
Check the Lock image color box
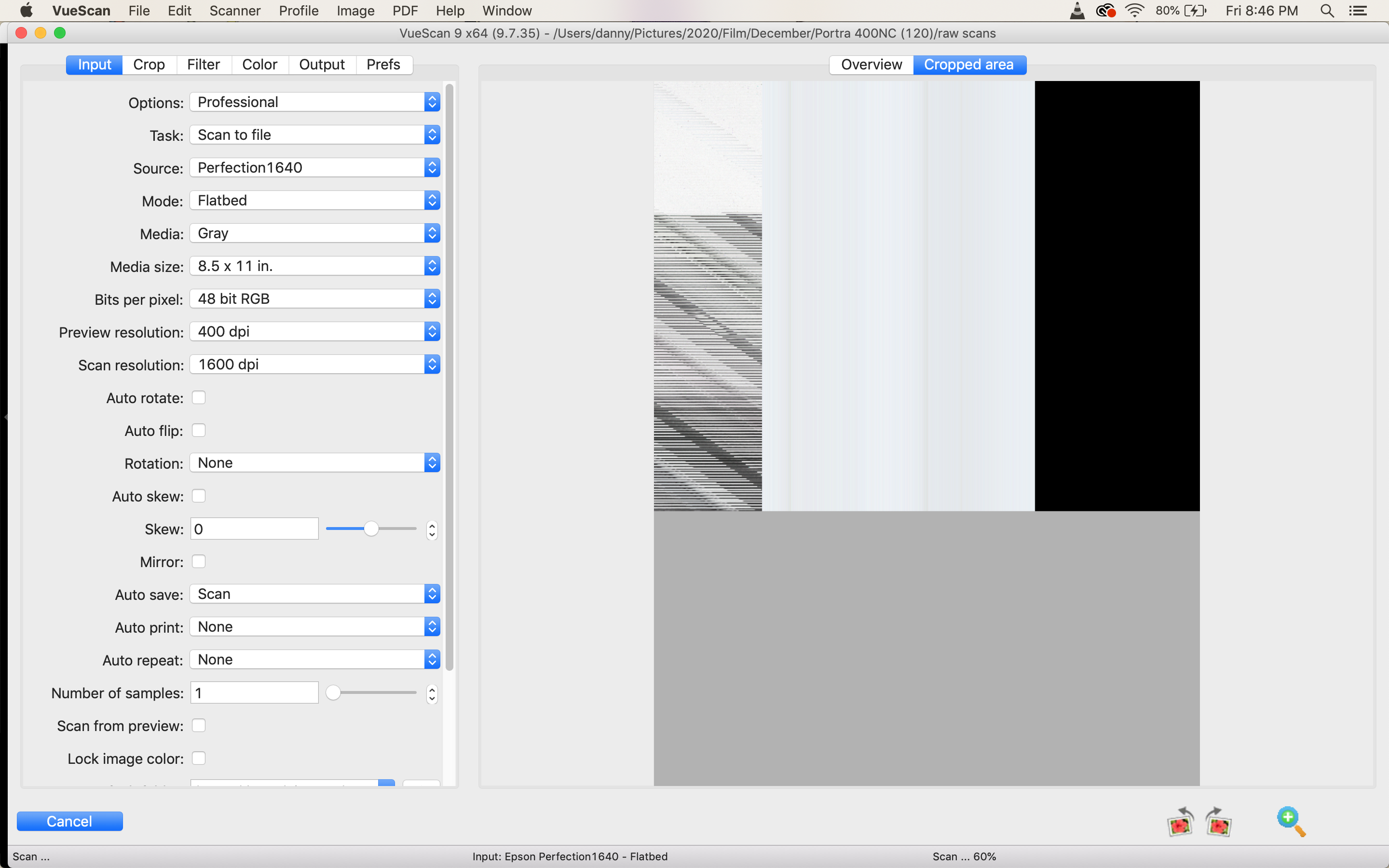coord(199,758)
